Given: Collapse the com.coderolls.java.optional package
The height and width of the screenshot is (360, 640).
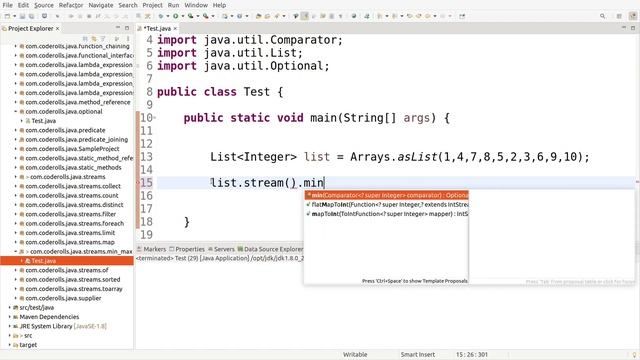Looking at the screenshot, I should click(16, 111).
